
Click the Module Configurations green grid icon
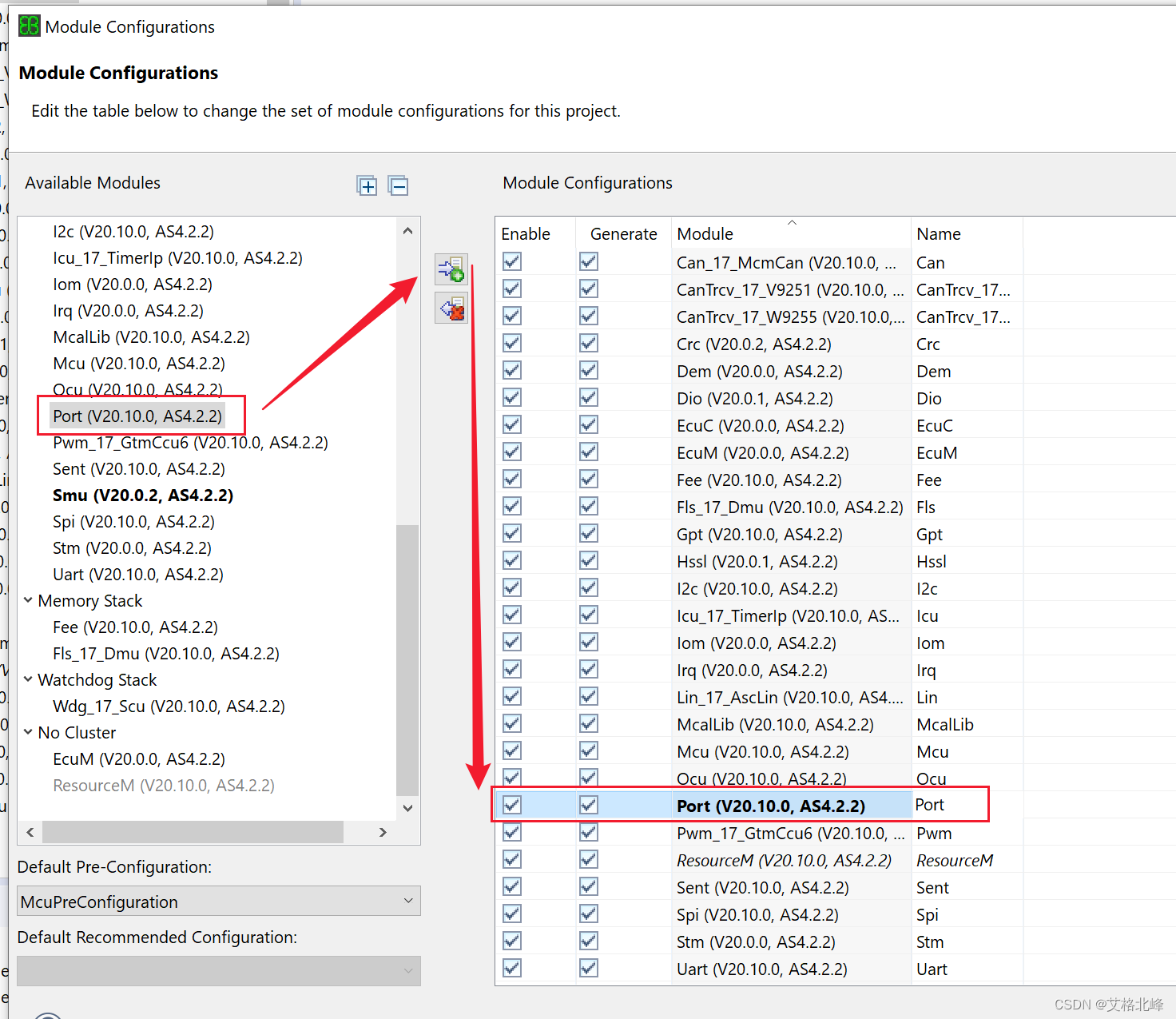pos(28,26)
